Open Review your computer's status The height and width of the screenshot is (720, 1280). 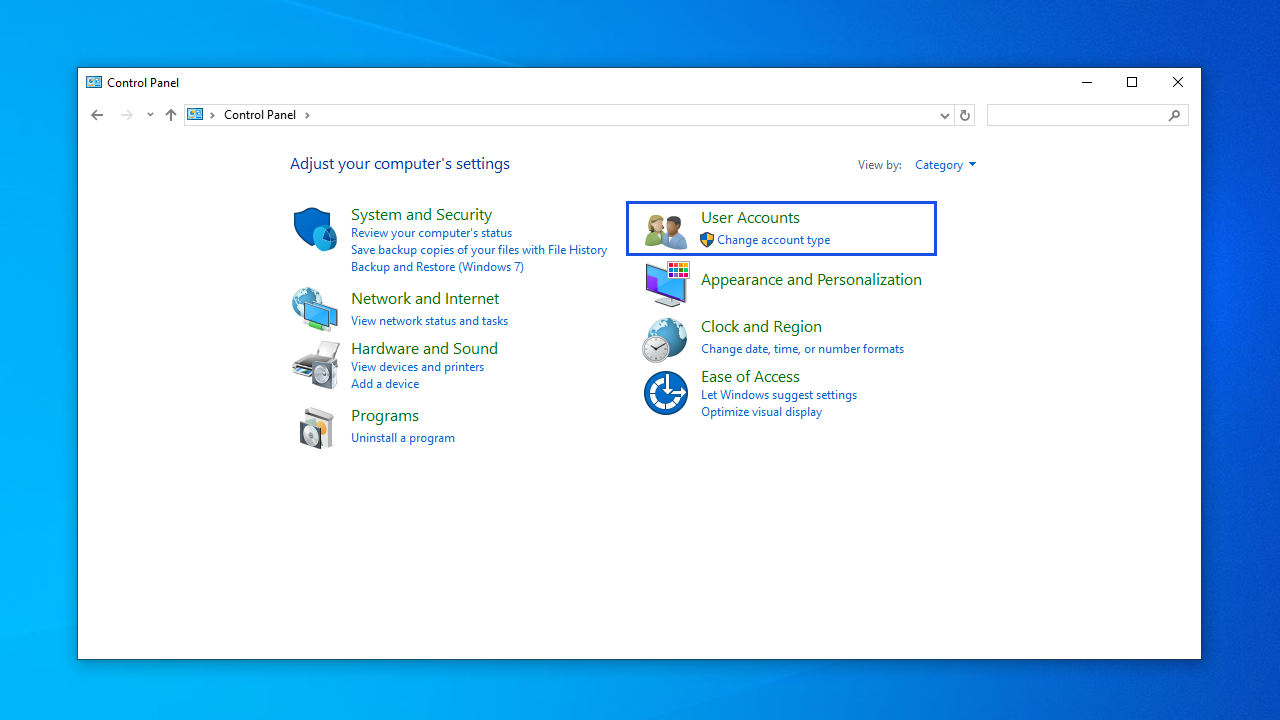(431, 233)
